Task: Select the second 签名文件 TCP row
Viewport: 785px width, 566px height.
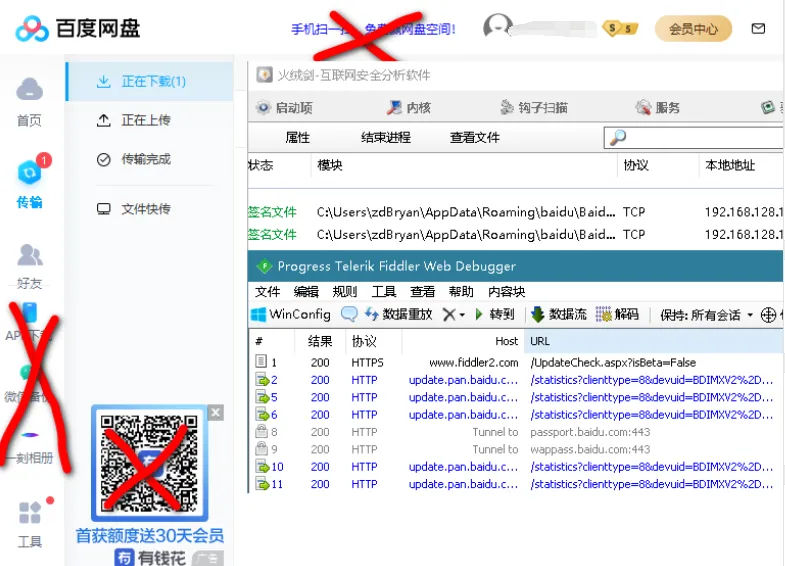Action: [516, 234]
